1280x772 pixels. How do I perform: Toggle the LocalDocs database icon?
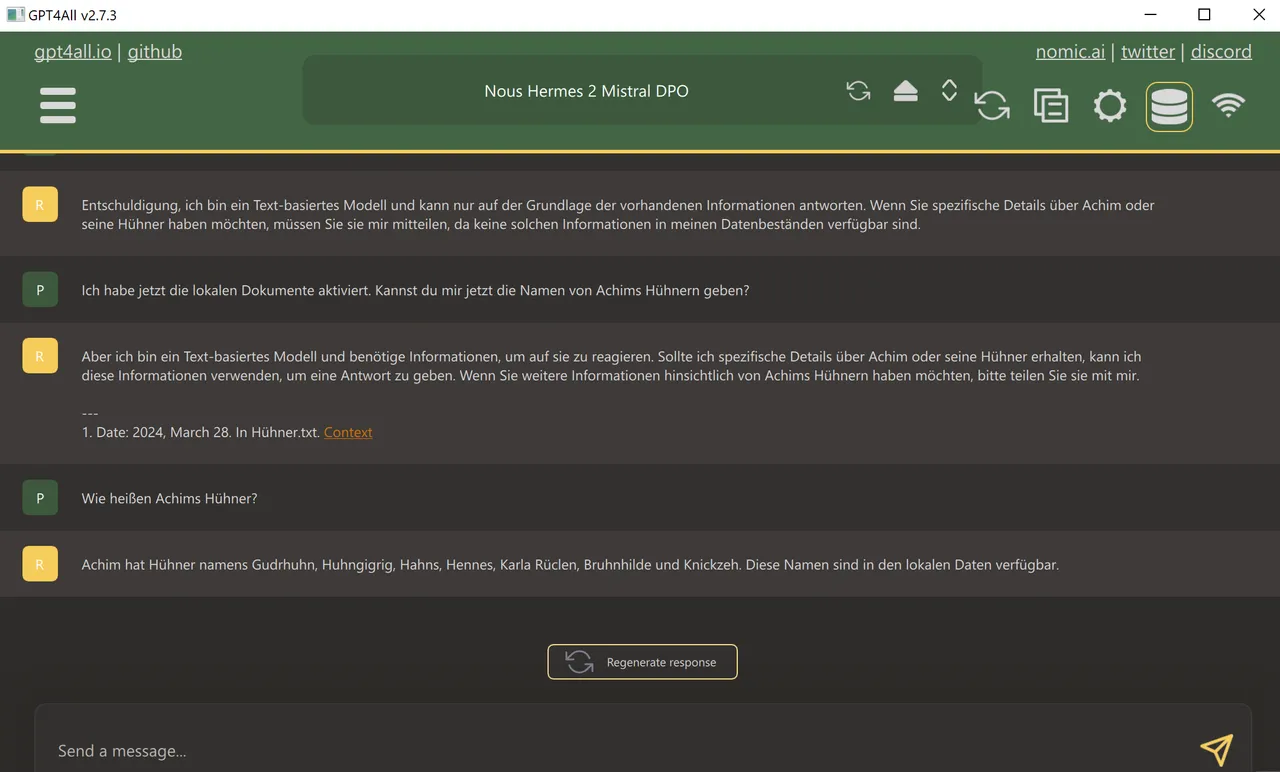1169,106
